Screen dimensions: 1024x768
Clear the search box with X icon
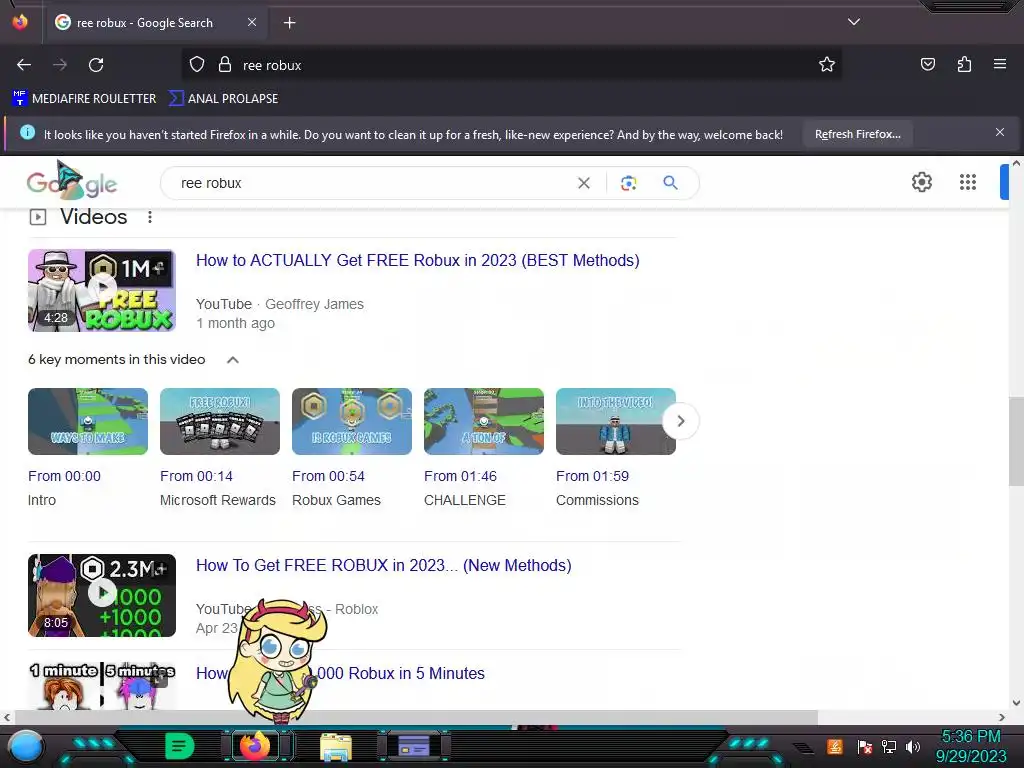tap(584, 184)
